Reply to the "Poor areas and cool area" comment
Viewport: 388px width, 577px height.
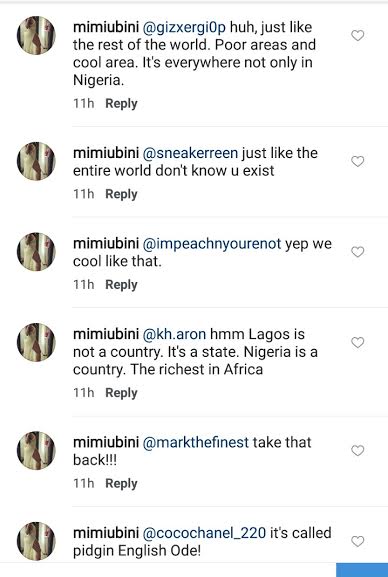pos(121,104)
